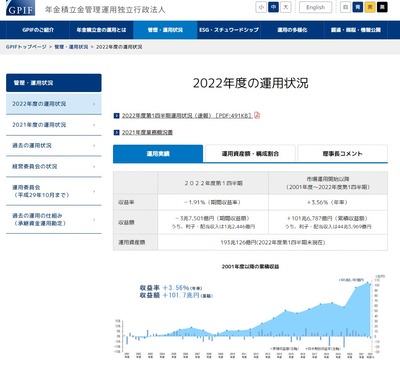Select 2021年度の運用状況 in sidebar
The height and width of the screenshot is (368, 400).
point(54,125)
